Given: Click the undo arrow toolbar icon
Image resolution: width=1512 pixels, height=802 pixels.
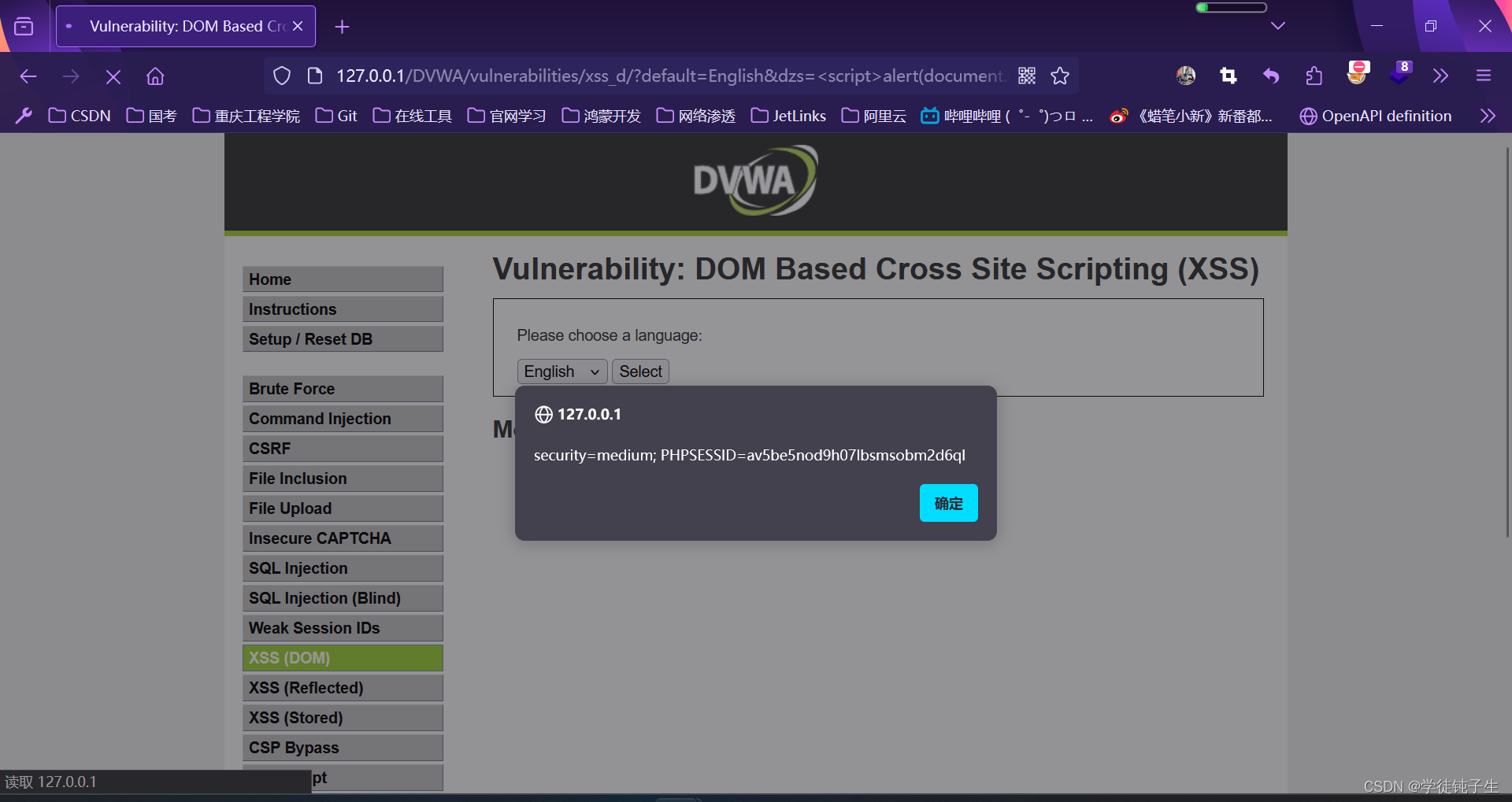Looking at the screenshot, I should [1271, 76].
